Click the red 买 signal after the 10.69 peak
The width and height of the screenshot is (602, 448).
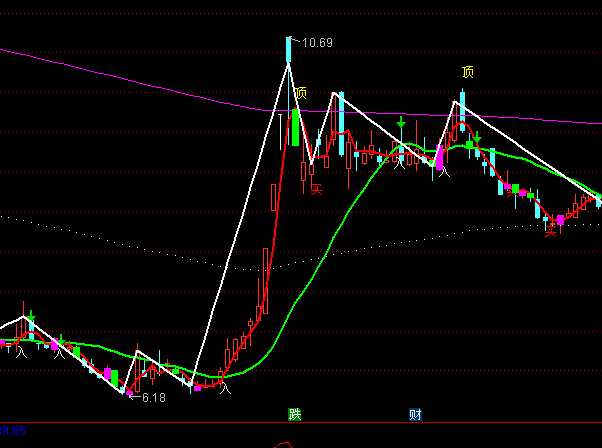click(x=317, y=187)
